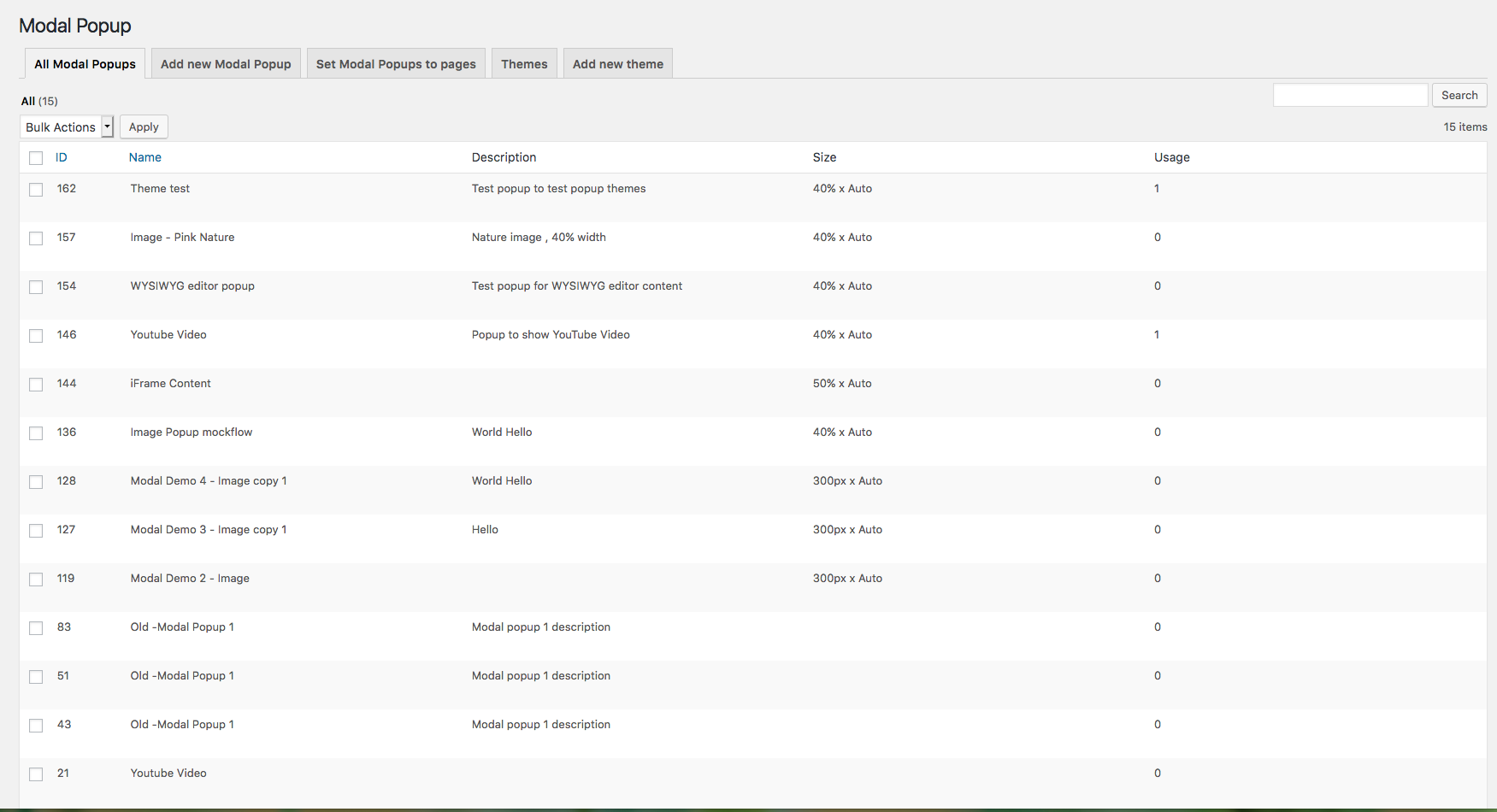The width and height of the screenshot is (1497, 812).
Task: Click the usage count 1 for Theme test
Action: [x=1157, y=189]
